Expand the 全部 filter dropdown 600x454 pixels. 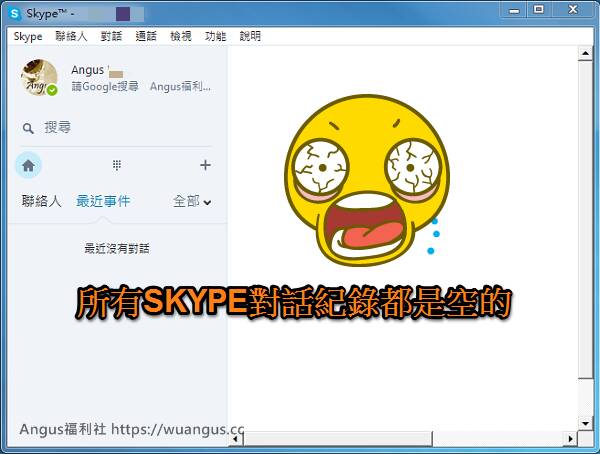(x=192, y=201)
